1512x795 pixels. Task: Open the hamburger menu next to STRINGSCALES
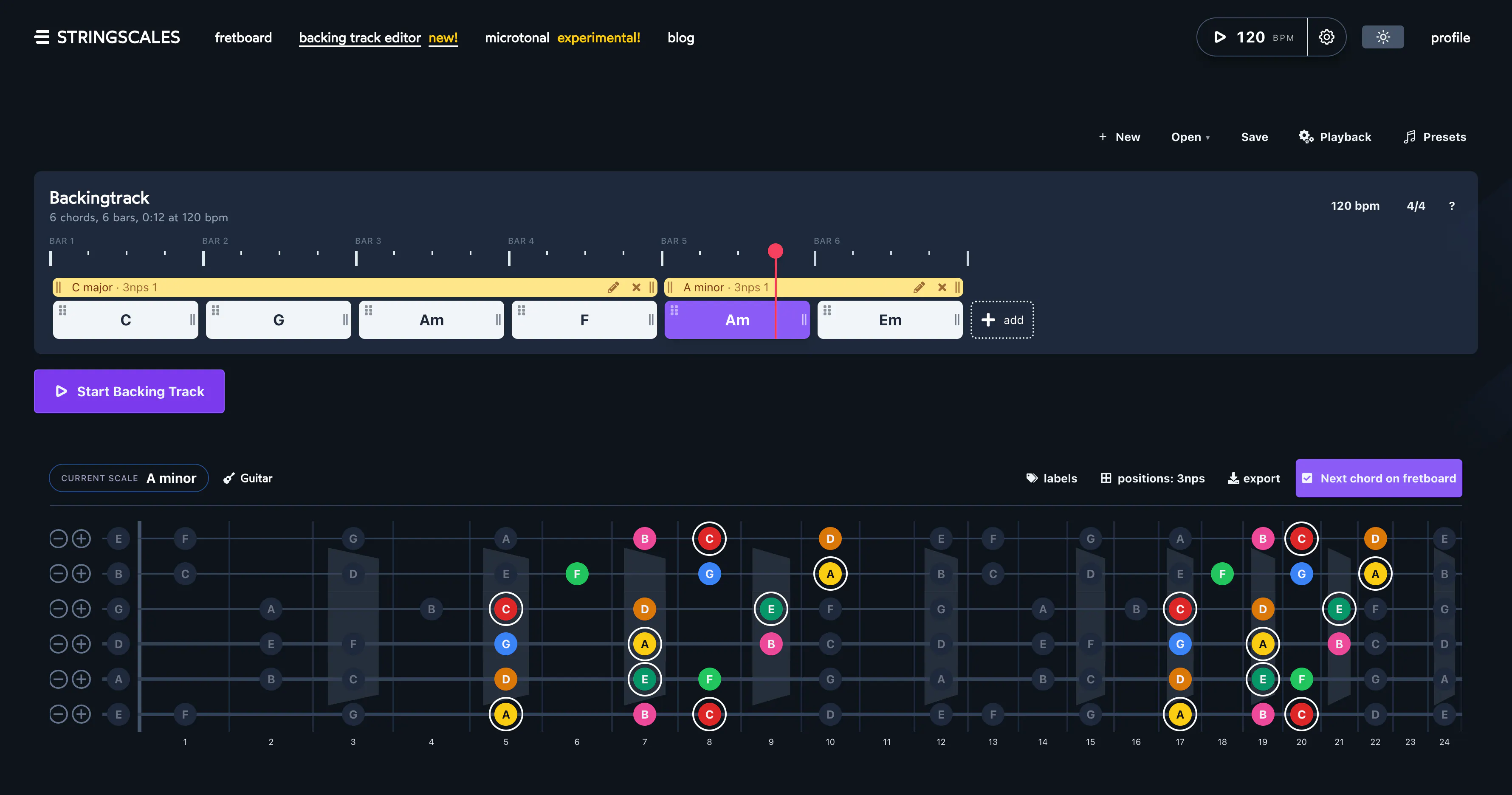42,37
